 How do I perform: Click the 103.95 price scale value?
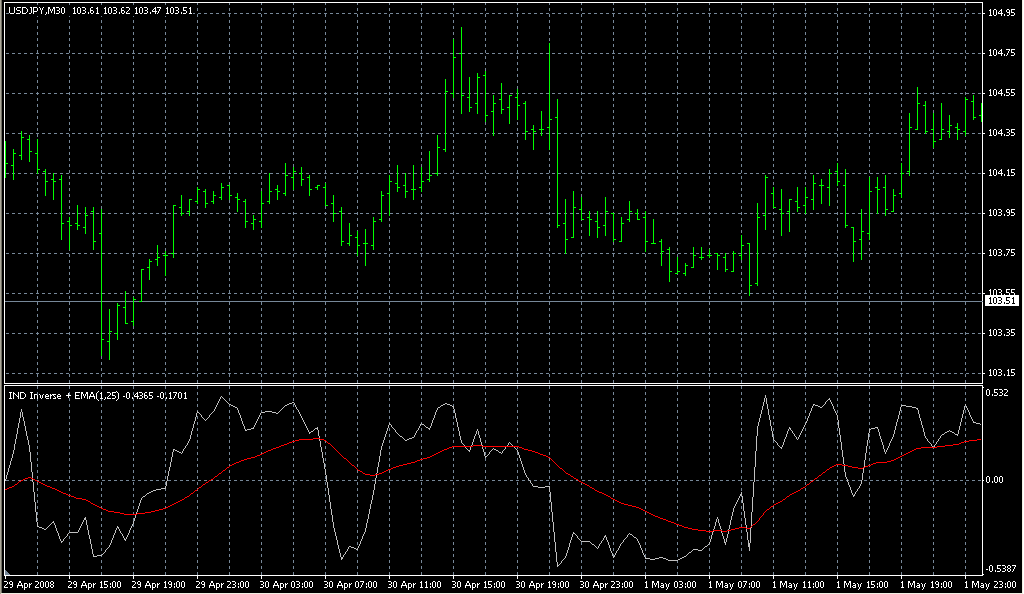coord(1001,213)
